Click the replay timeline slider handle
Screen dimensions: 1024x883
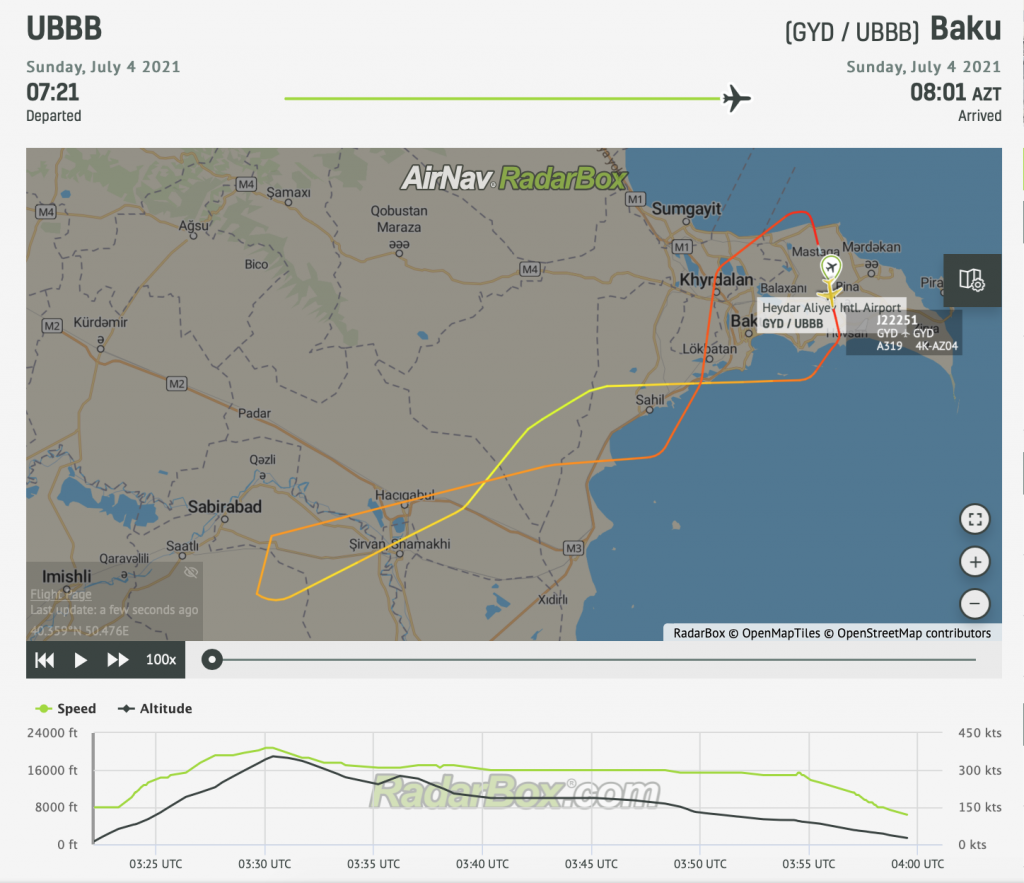211,659
